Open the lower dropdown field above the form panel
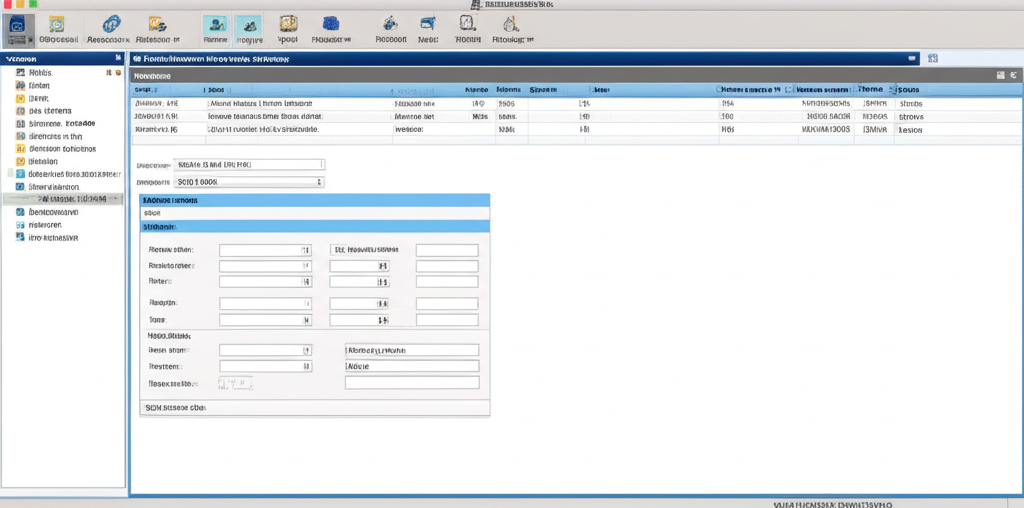Viewport: 1024px width, 508px height. pos(250,182)
